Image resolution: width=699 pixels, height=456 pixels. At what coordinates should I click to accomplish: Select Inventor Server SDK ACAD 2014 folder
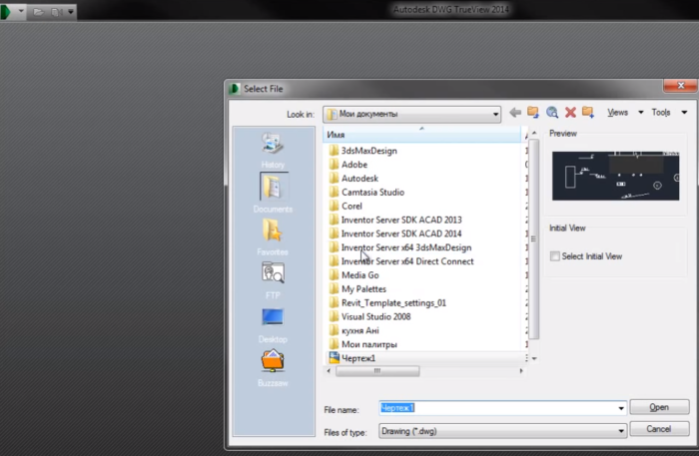[x=401, y=234]
